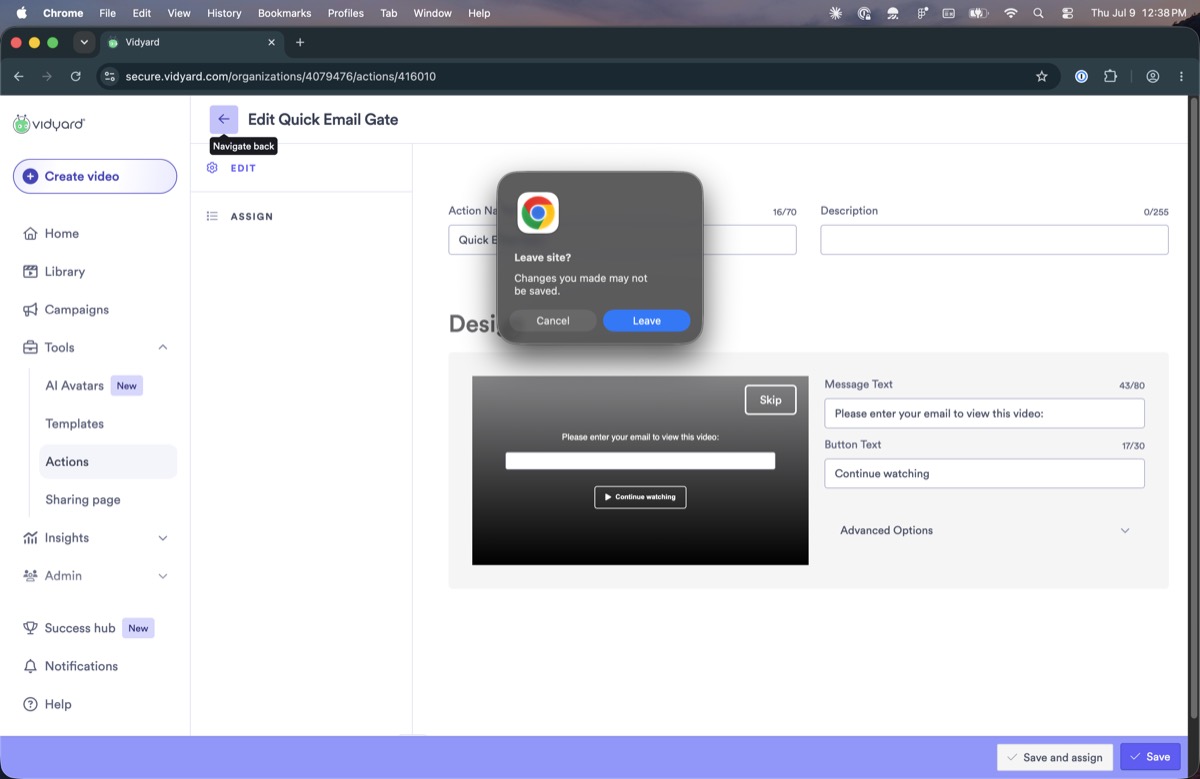Screen dimensions: 1200x779
Task: Click the Save and assign button
Action: [1054, 757]
